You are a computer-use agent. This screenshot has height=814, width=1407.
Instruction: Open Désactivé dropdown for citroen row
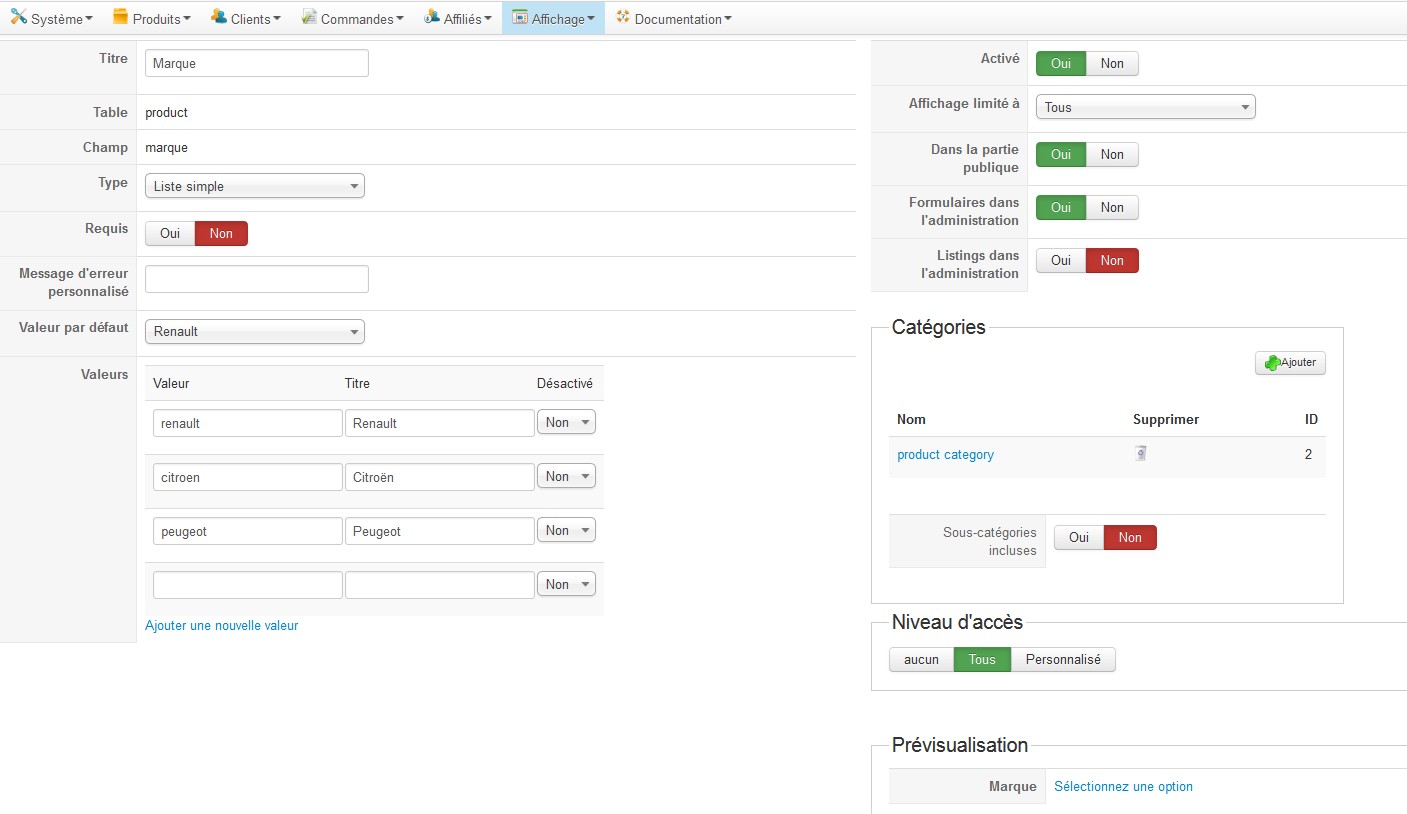(567, 476)
